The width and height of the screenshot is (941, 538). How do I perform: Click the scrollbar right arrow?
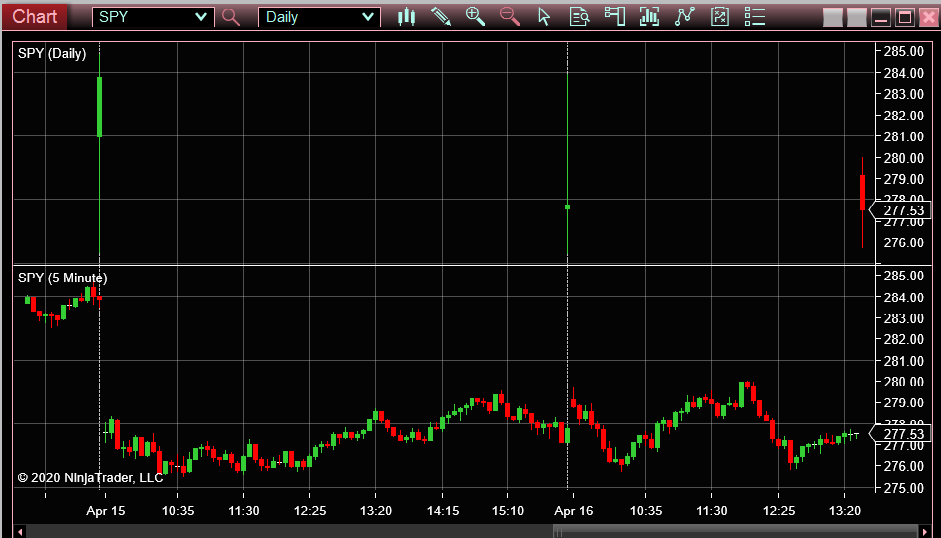(925, 531)
